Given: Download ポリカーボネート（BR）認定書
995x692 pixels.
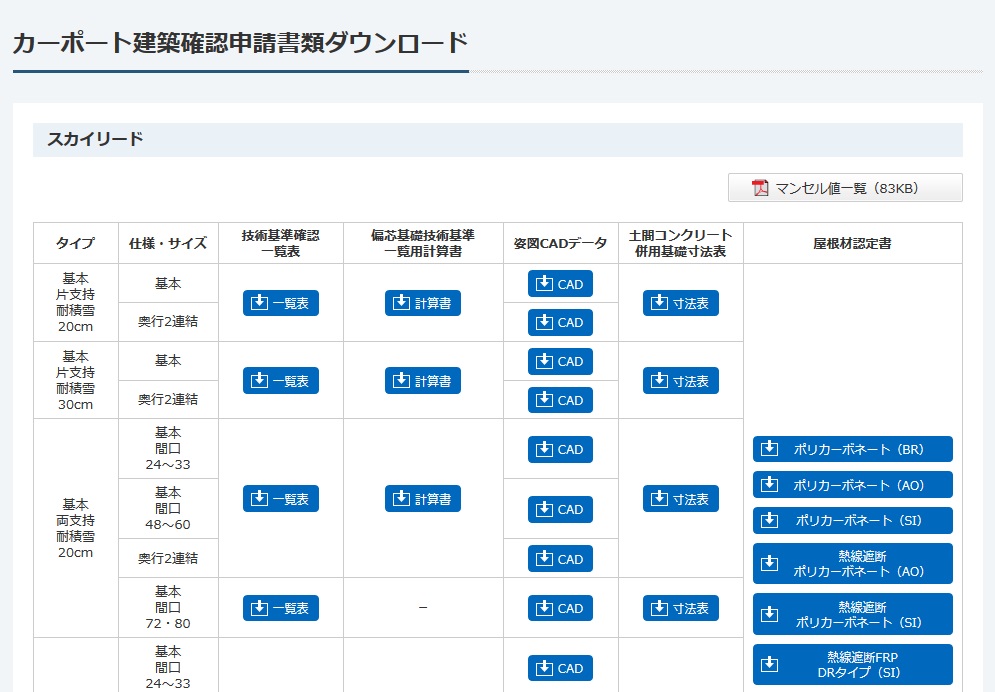Looking at the screenshot, I should (x=852, y=449).
